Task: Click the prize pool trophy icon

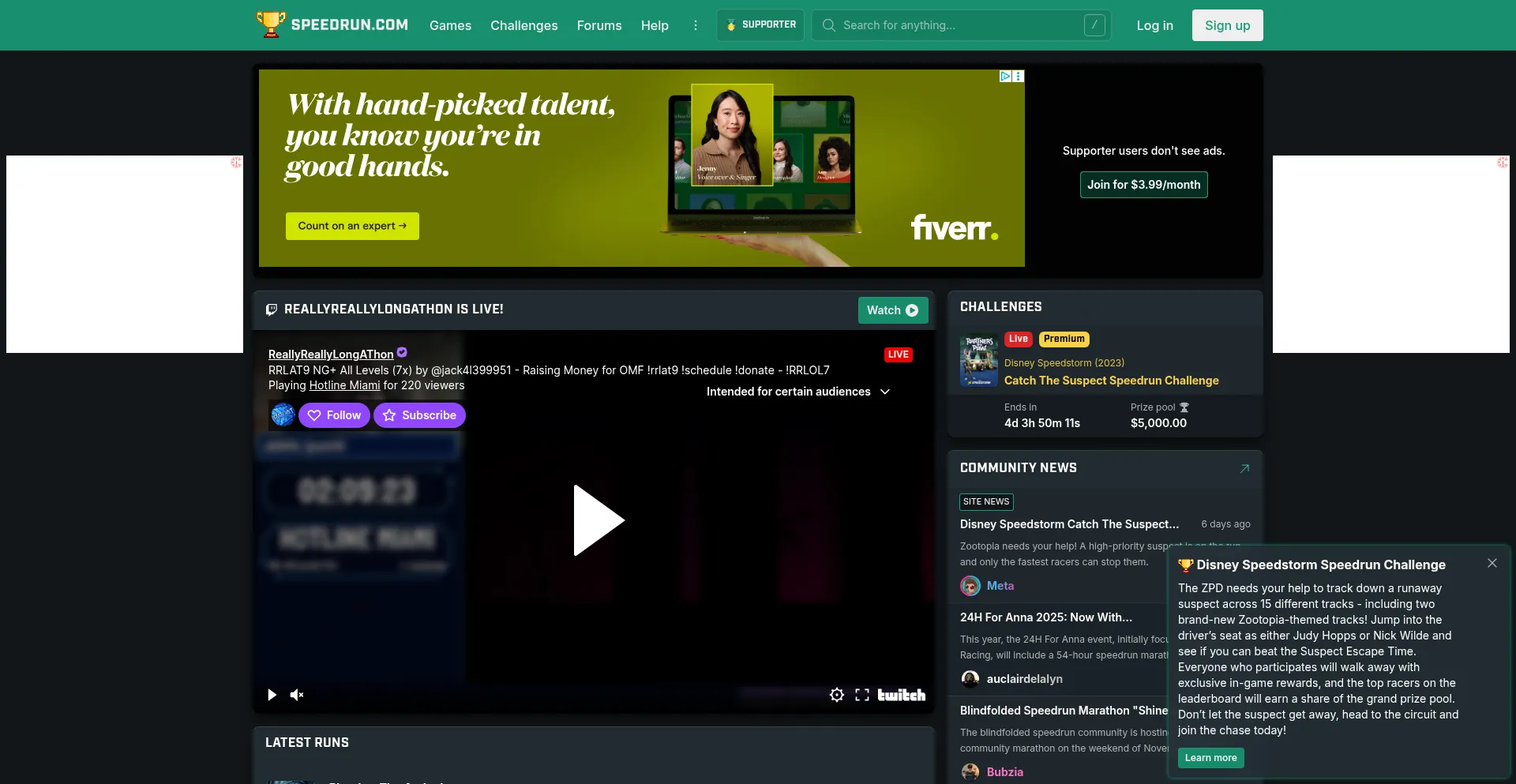Action: click(x=1185, y=407)
